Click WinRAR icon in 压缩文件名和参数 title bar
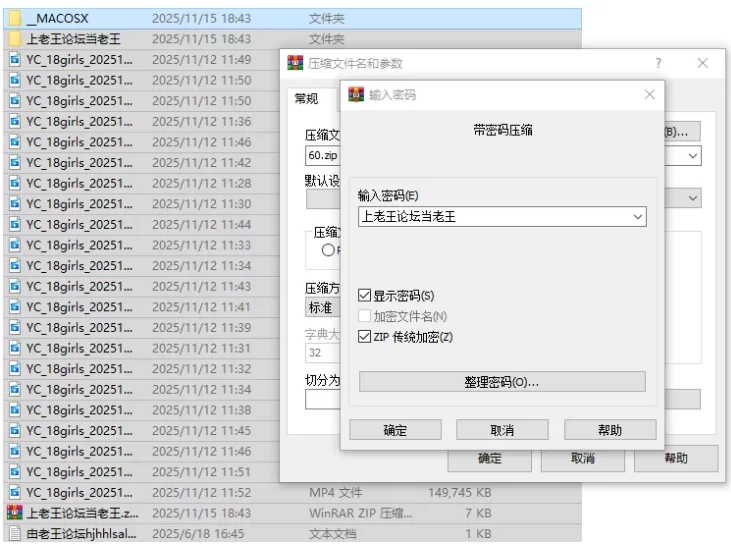This screenshot has height=552, width=731. click(x=295, y=63)
